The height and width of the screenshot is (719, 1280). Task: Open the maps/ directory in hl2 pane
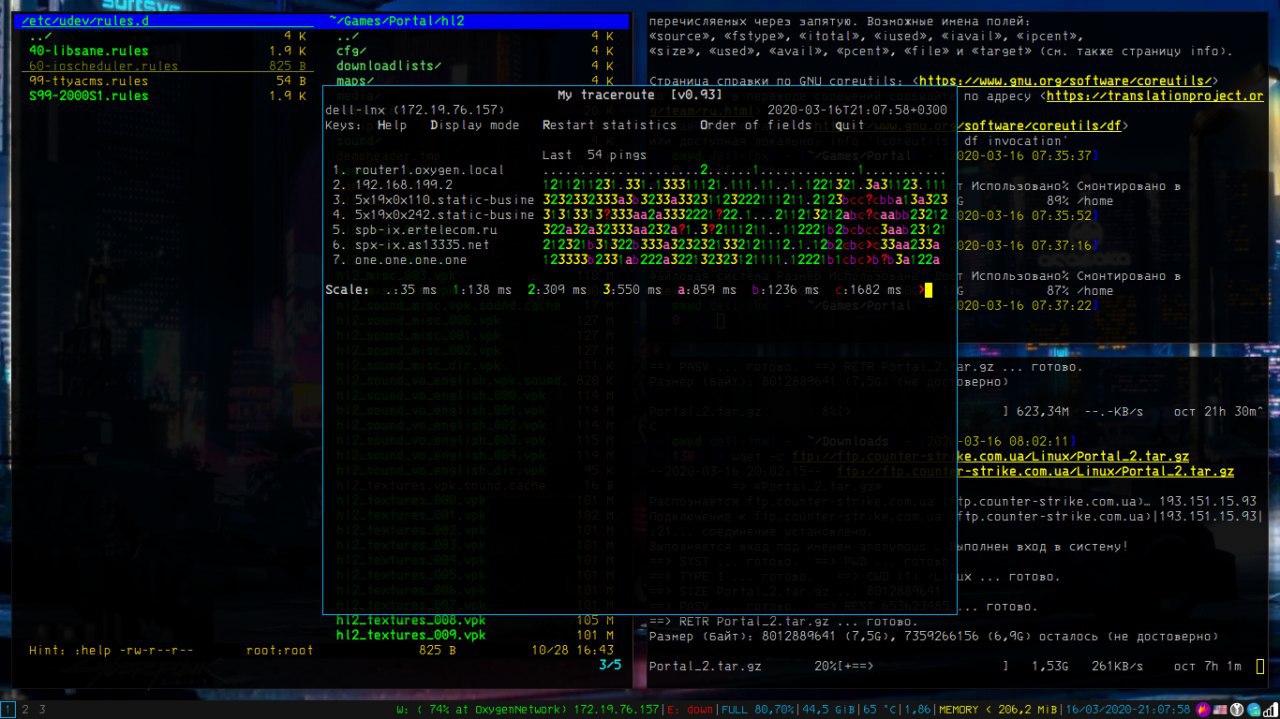(478, 81)
